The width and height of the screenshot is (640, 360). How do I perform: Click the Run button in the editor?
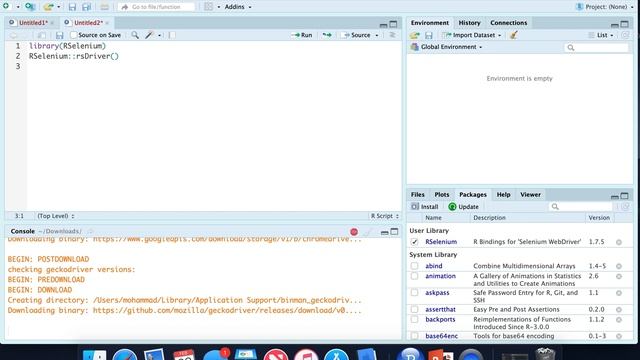pos(302,35)
